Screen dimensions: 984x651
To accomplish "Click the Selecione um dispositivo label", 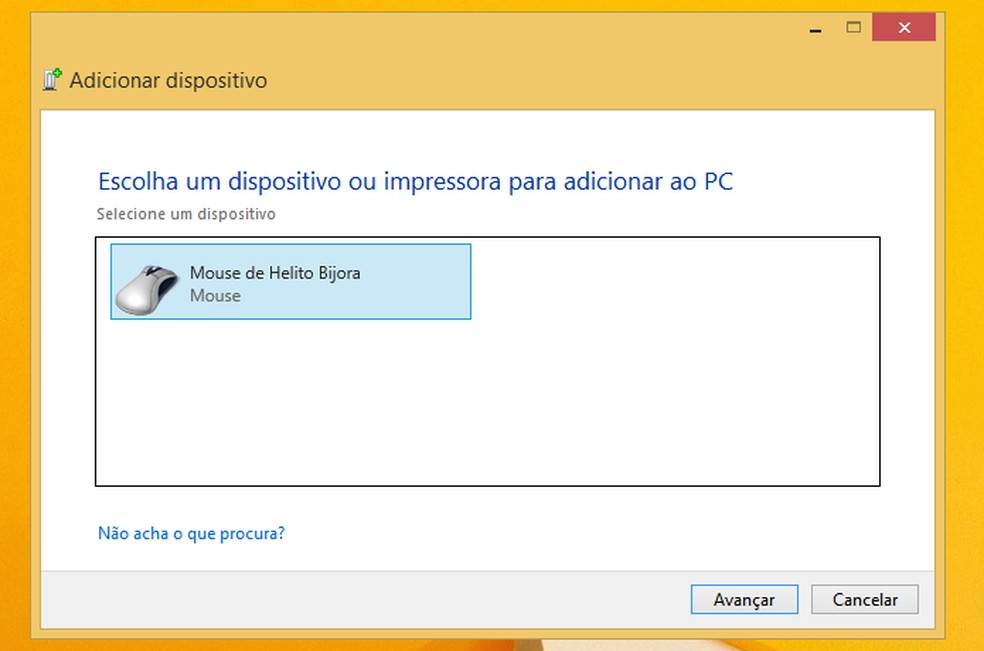I will (x=185, y=214).
